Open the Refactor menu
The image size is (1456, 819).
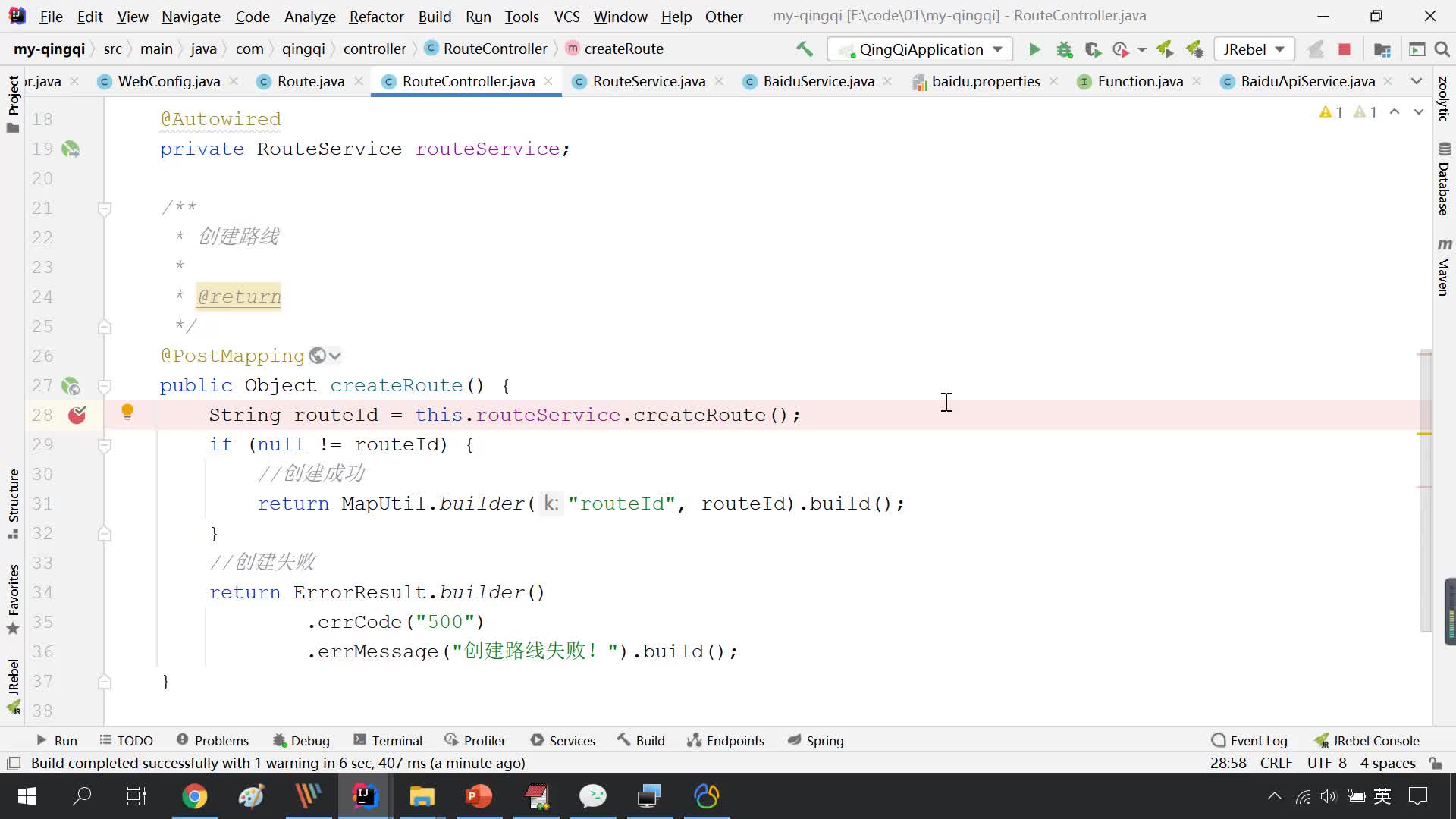(x=376, y=17)
